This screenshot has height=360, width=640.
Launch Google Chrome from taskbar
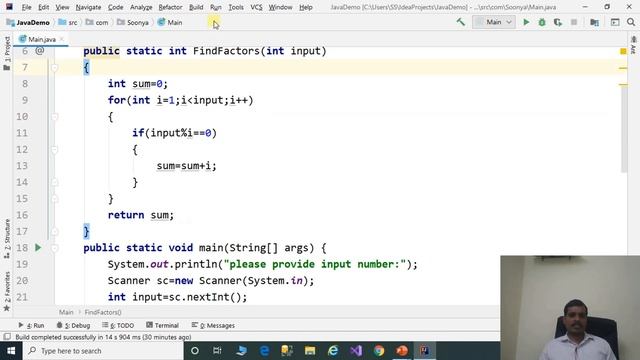tap(379, 351)
